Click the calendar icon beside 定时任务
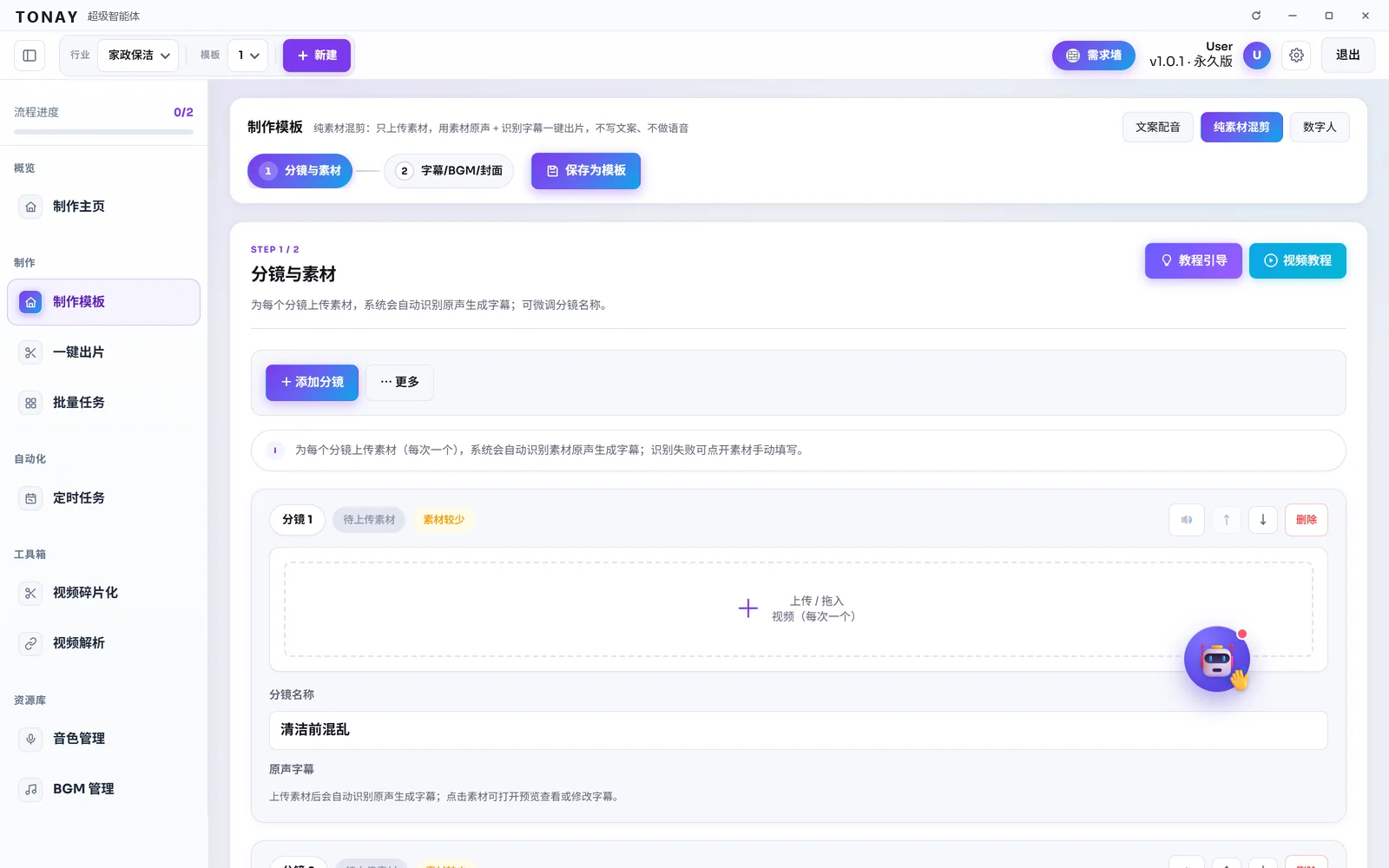 coord(30,498)
